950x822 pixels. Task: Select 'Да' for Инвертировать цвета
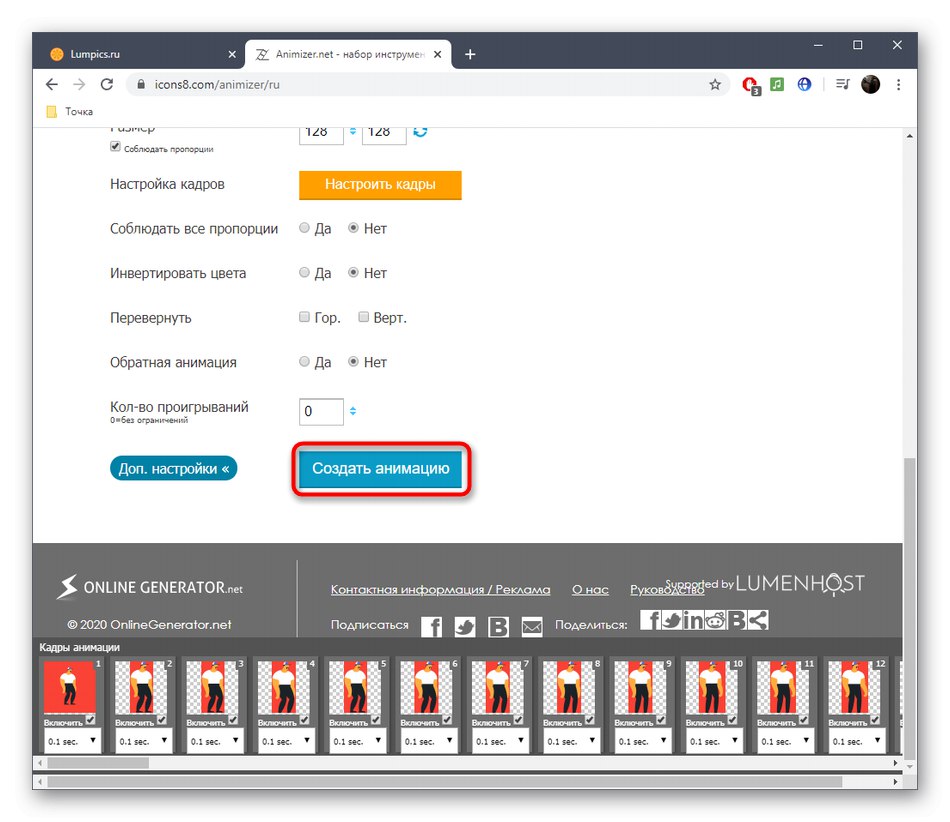304,272
